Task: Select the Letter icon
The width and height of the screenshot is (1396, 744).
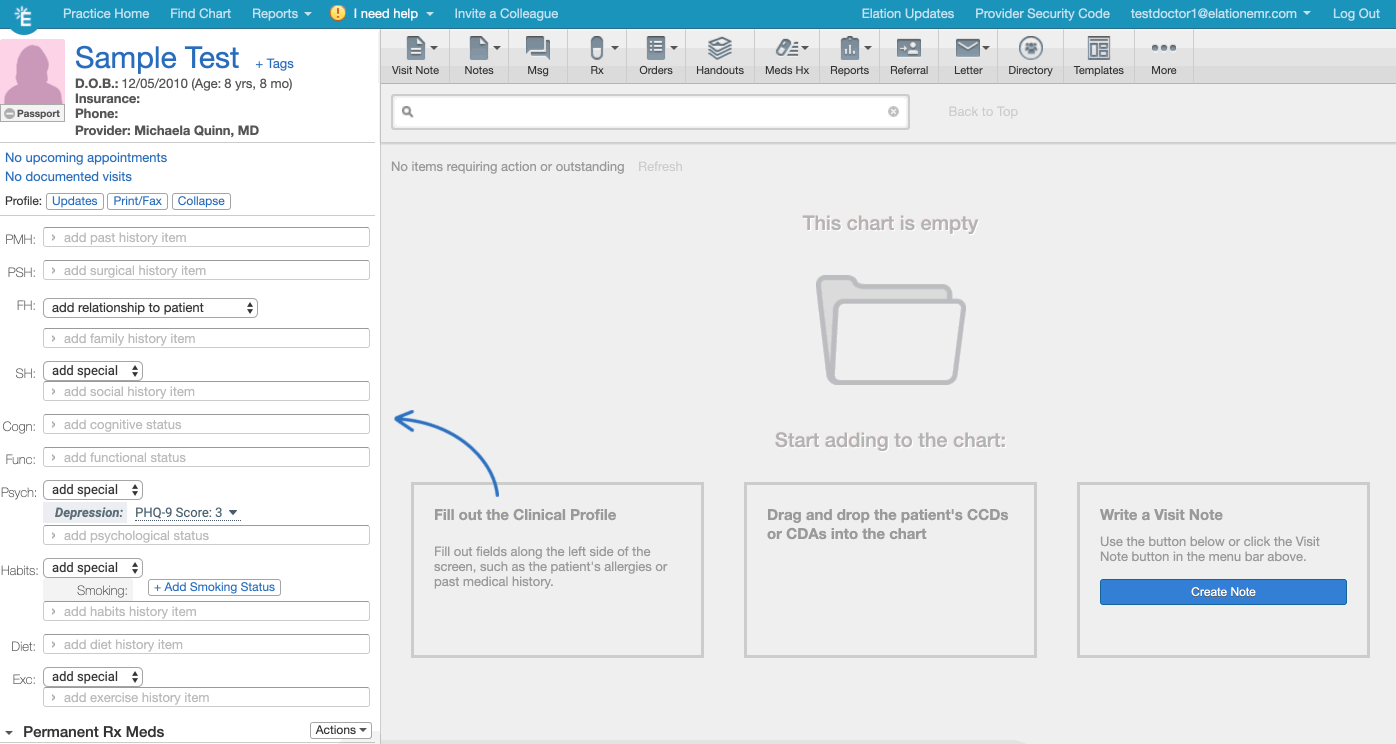Action: pos(967,55)
